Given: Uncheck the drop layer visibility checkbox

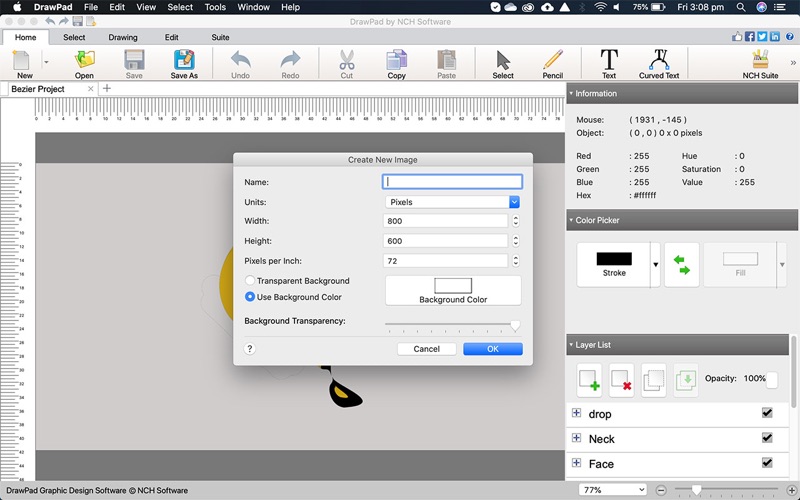Looking at the screenshot, I should tap(767, 413).
